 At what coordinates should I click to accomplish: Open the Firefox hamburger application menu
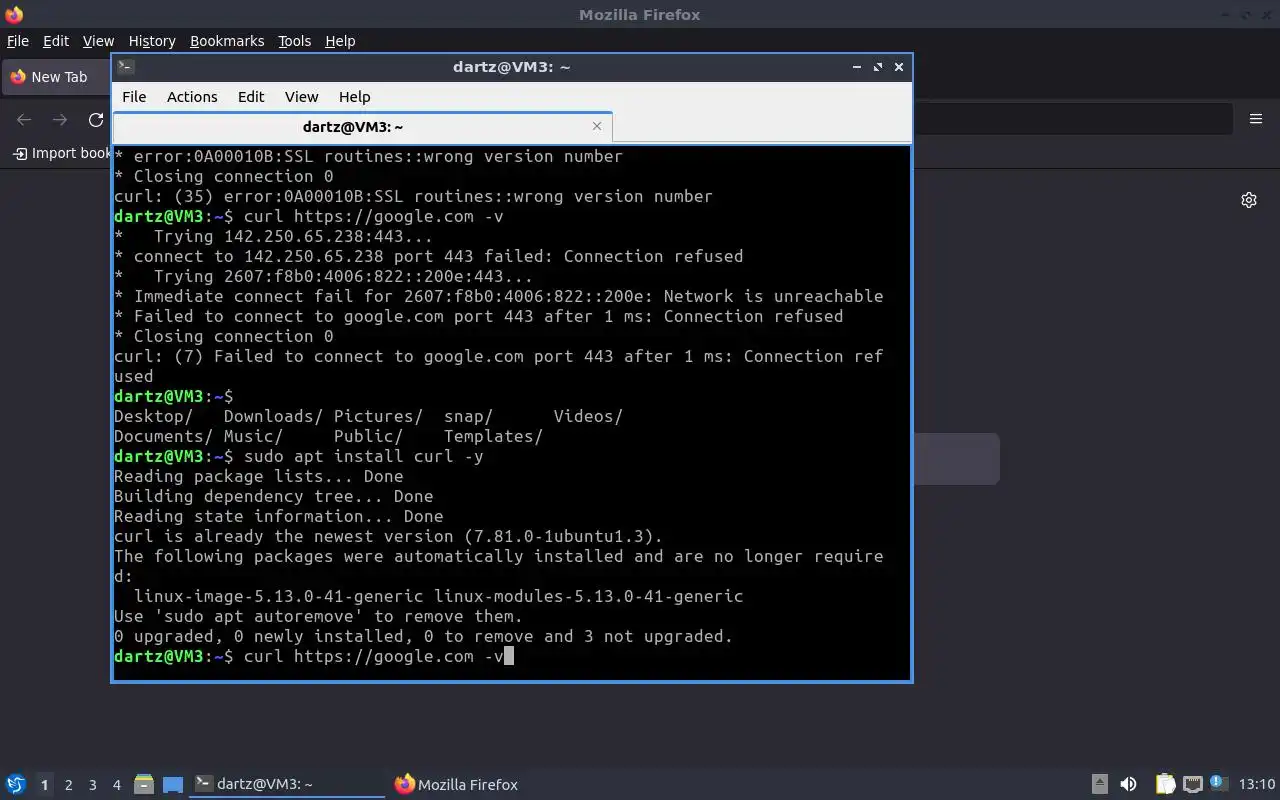[1256, 119]
